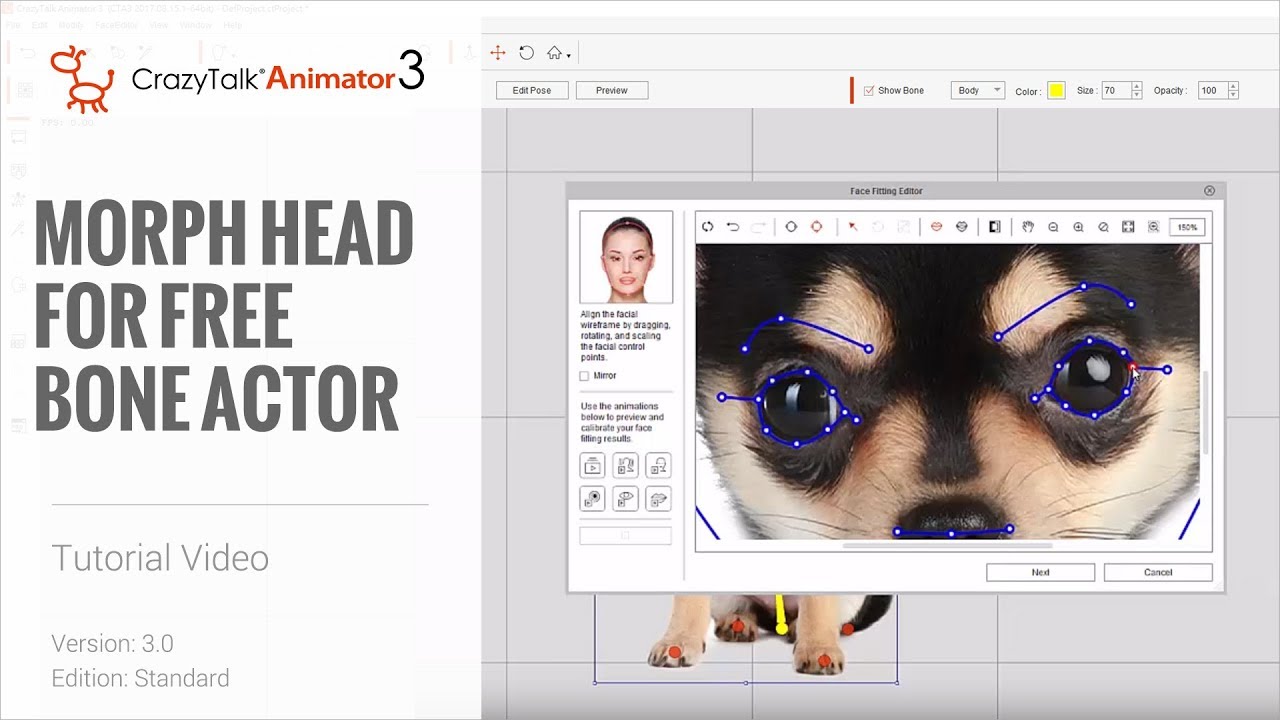The width and height of the screenshot is (1280, 720).
Task: Toggle the split compare view icon
Action: click(994, 227)
